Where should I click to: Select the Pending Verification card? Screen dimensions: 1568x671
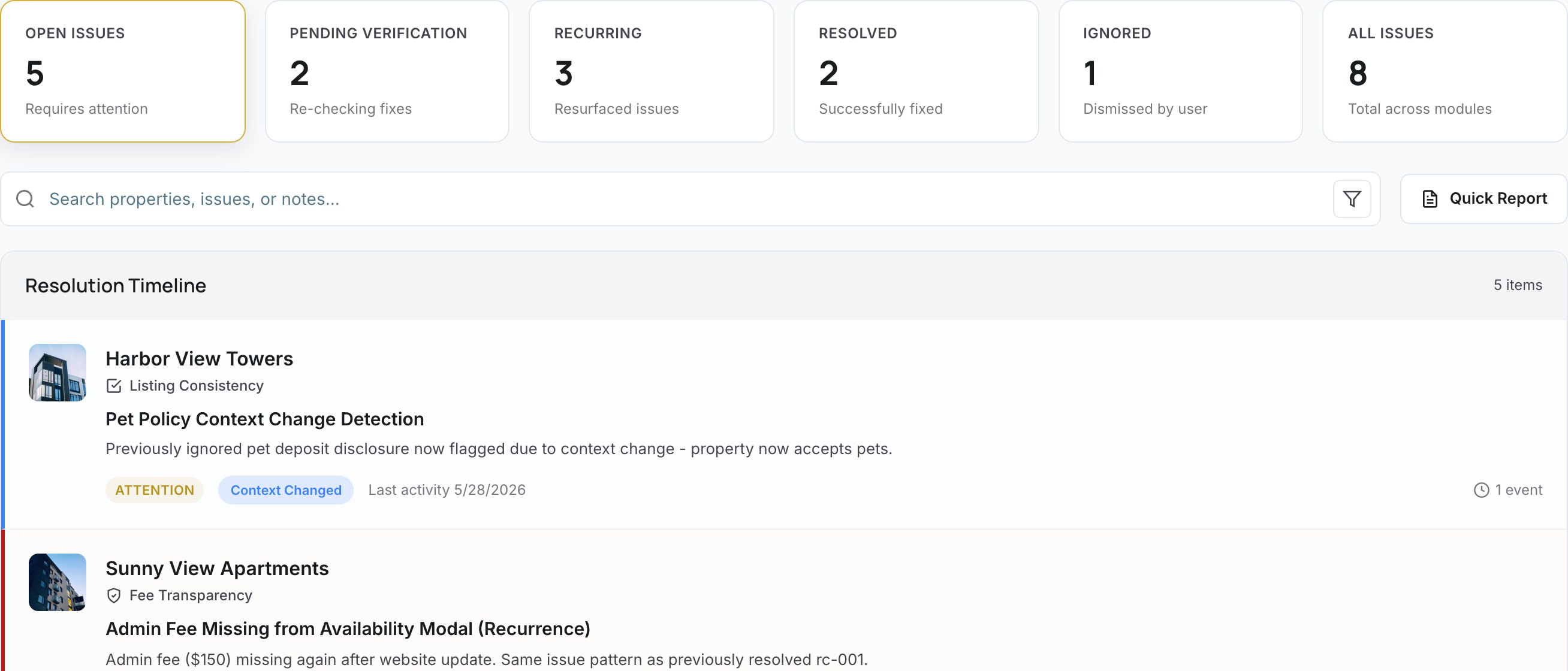(387, 71)
